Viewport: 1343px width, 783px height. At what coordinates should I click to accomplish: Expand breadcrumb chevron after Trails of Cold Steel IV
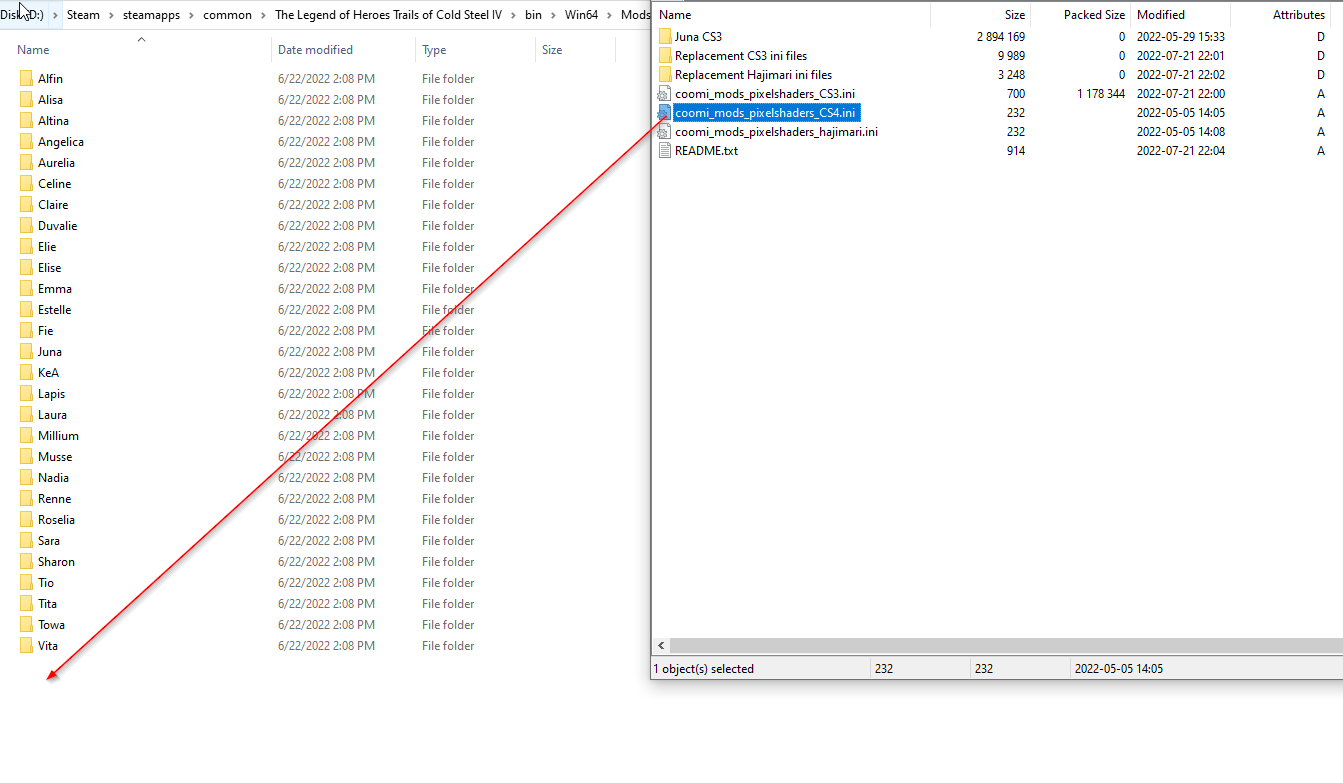(x=513, y=15)
